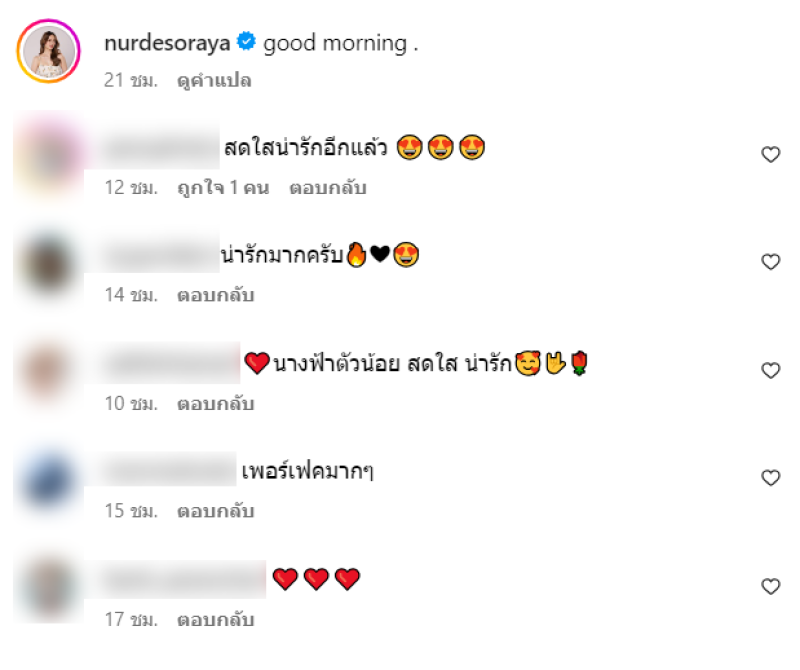Click 'ดูคำแปล' to see translation
800x670 pixels.
tap(214, 81)
